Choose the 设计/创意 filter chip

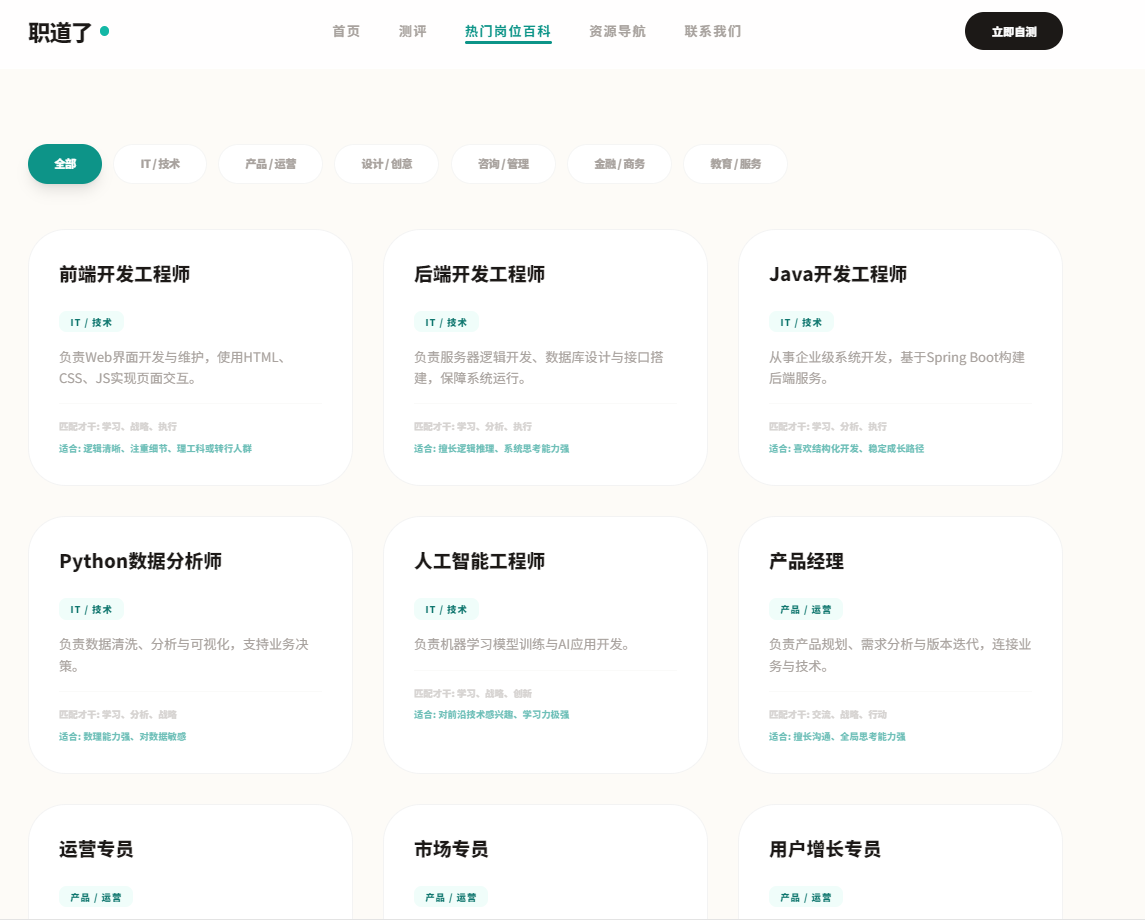tap(386, 164)
